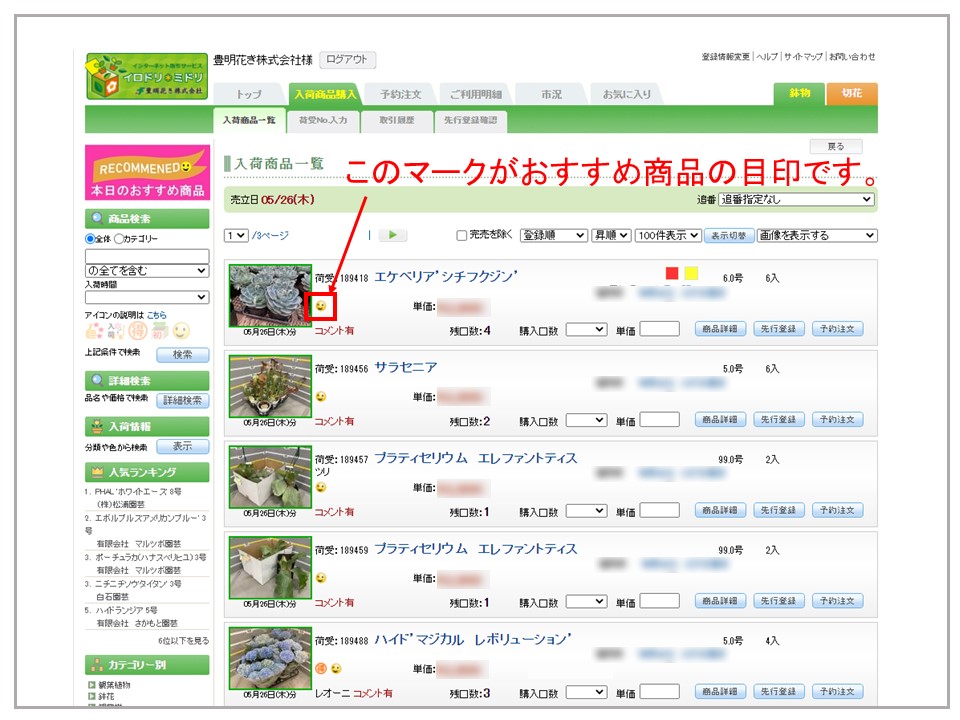Select the カテゴリー radio button
This screenshot has width=960, height=720.
[x=120, y=239]
